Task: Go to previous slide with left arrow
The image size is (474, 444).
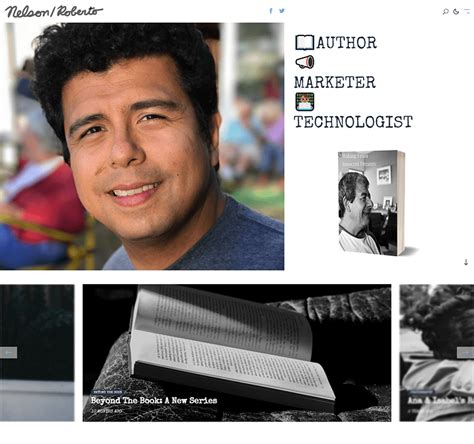Action: pyautogui.click(x=8, y=353)
